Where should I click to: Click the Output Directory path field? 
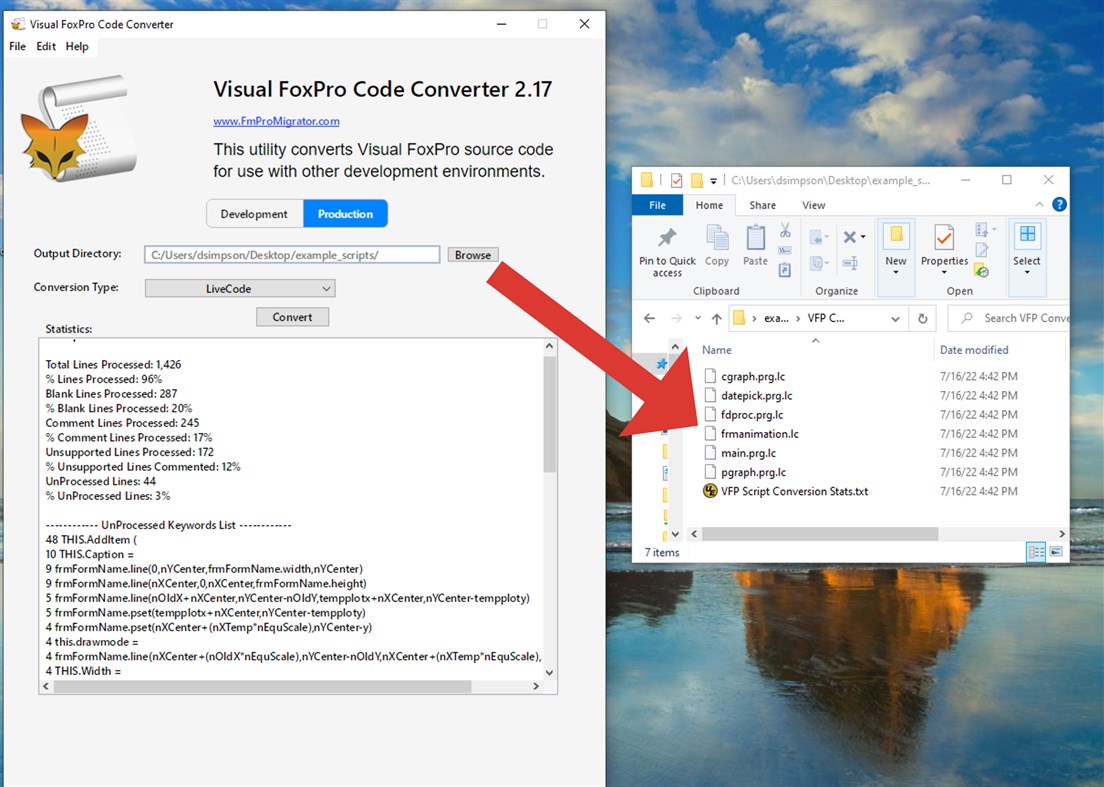click(292, 255)
